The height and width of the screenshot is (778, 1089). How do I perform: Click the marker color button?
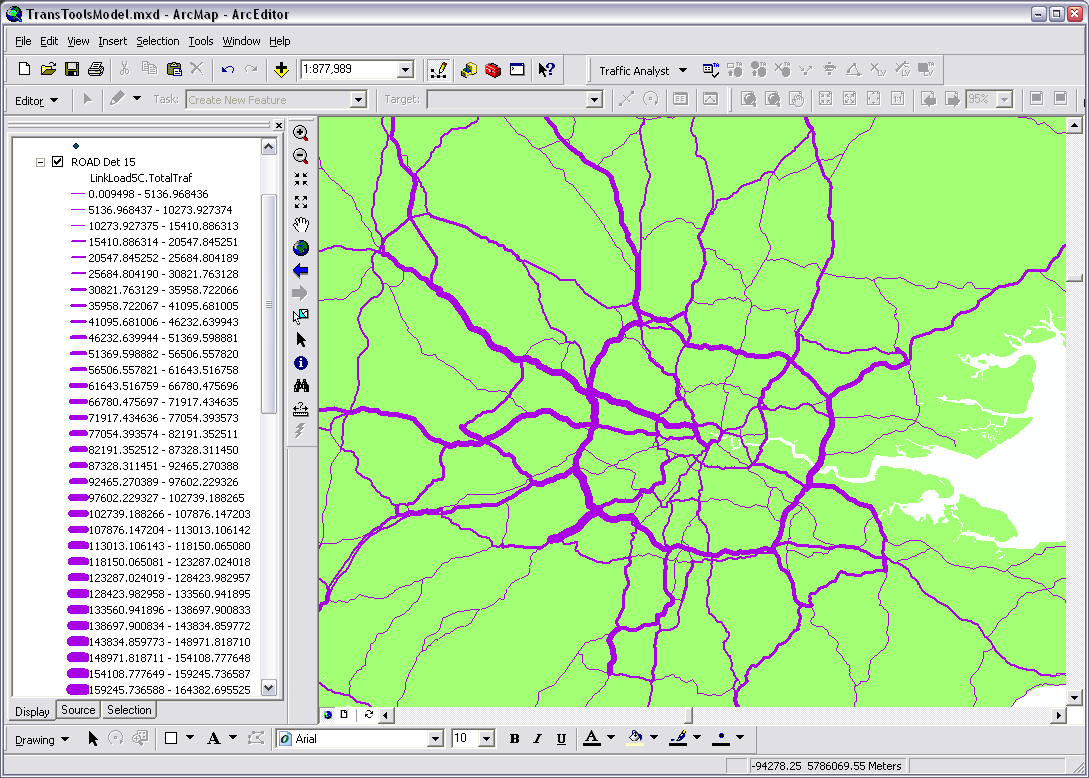pyautogui.click(x=722, y=738)
